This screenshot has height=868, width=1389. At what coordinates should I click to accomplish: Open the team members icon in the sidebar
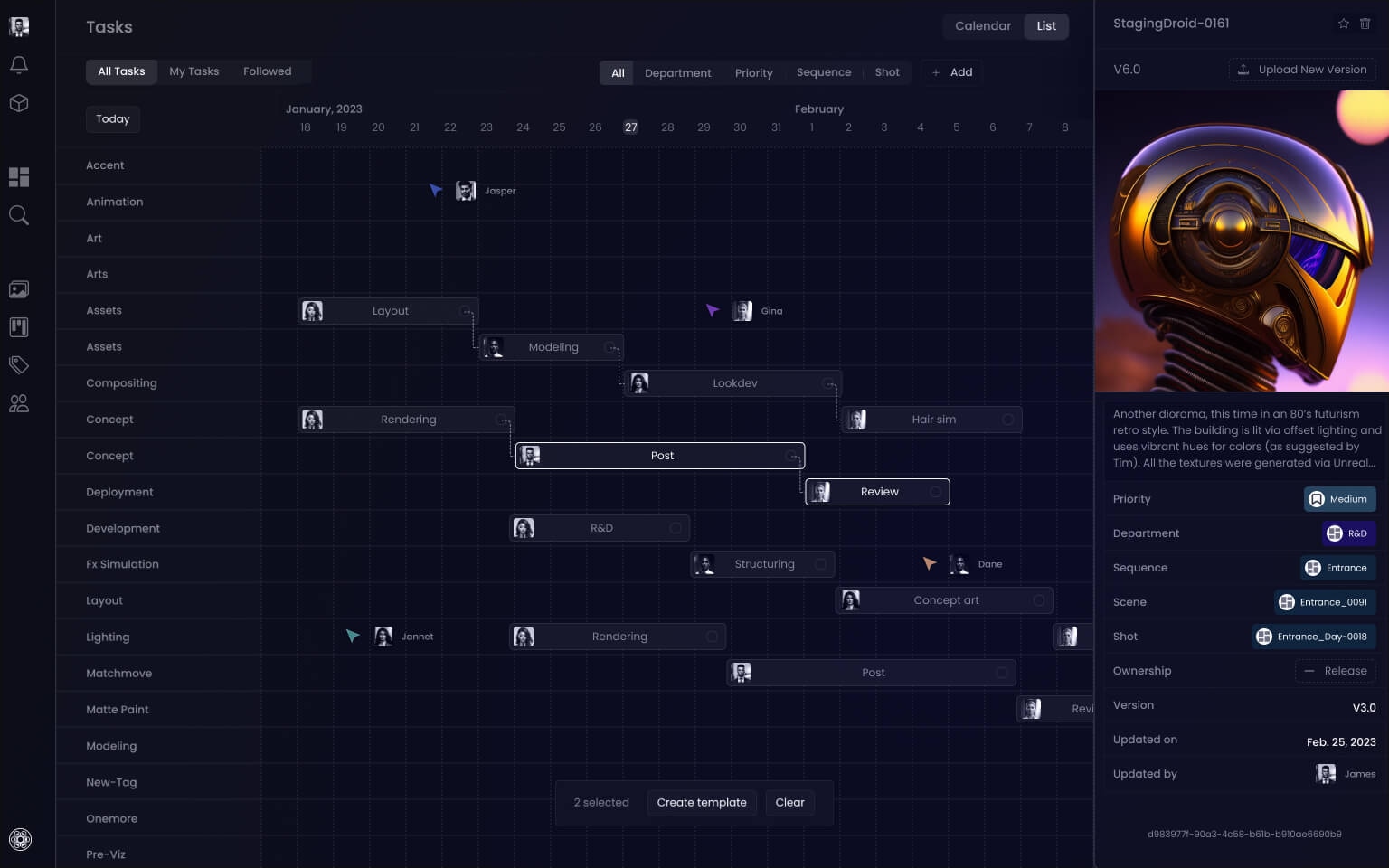[18, 403]
